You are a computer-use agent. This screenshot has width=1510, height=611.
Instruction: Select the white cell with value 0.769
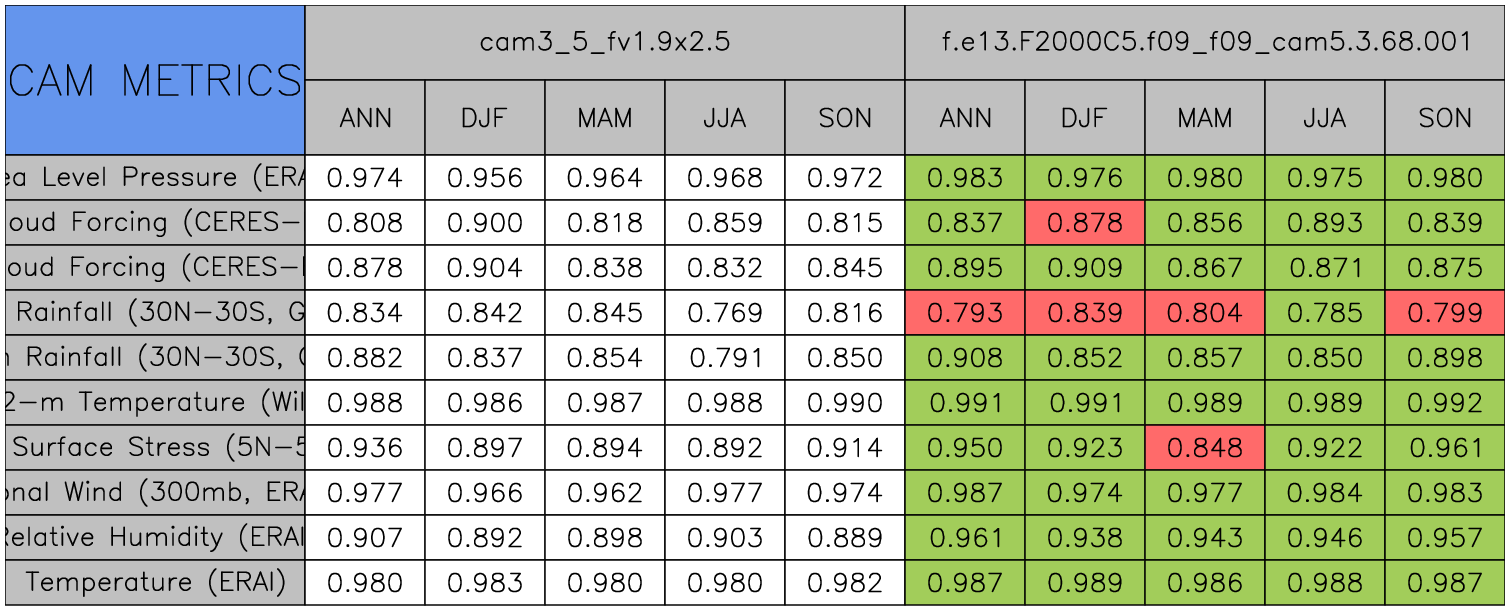tap(725, 313)
